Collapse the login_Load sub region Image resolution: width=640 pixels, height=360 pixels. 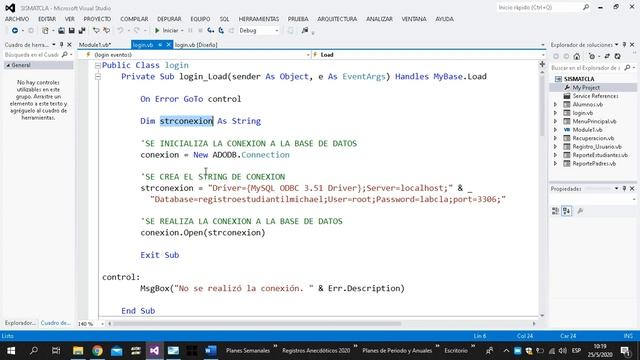(98, 76)
